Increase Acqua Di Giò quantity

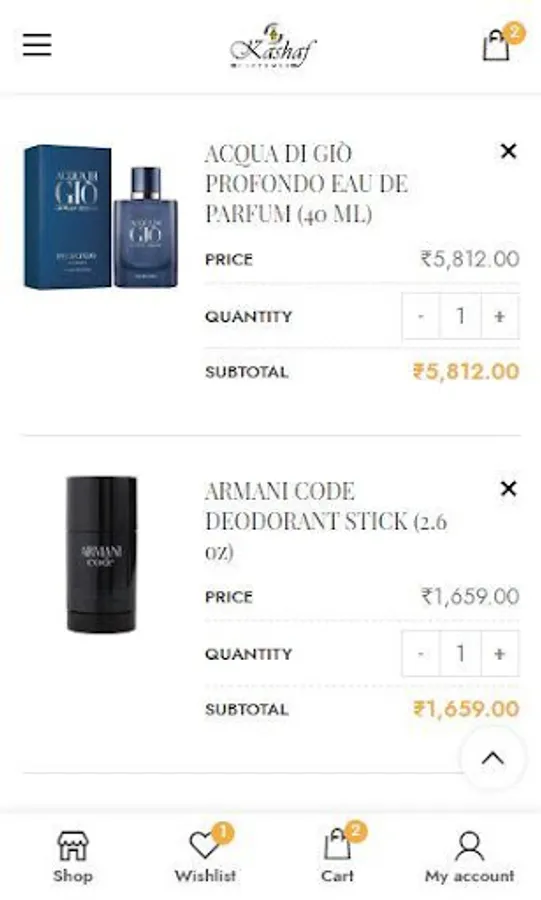click(500, 316)
